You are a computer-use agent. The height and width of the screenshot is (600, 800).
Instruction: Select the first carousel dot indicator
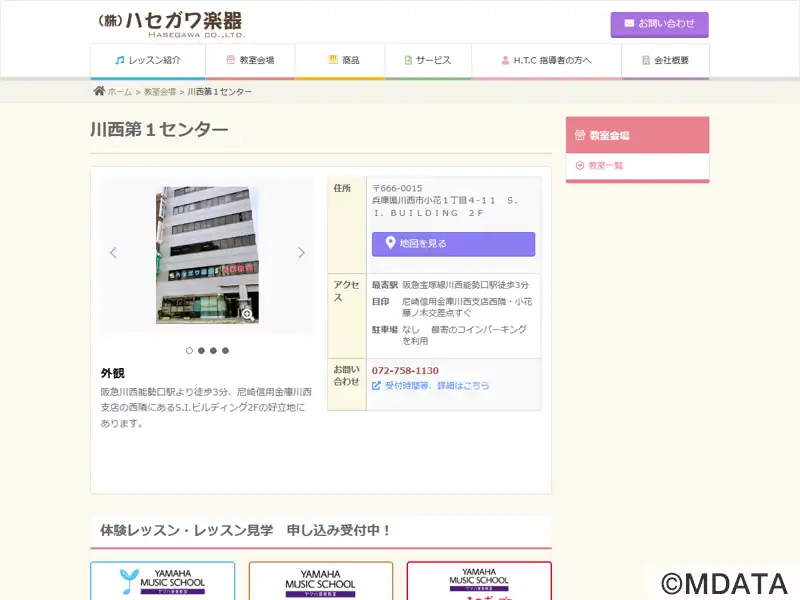click(x=189, y=351)
